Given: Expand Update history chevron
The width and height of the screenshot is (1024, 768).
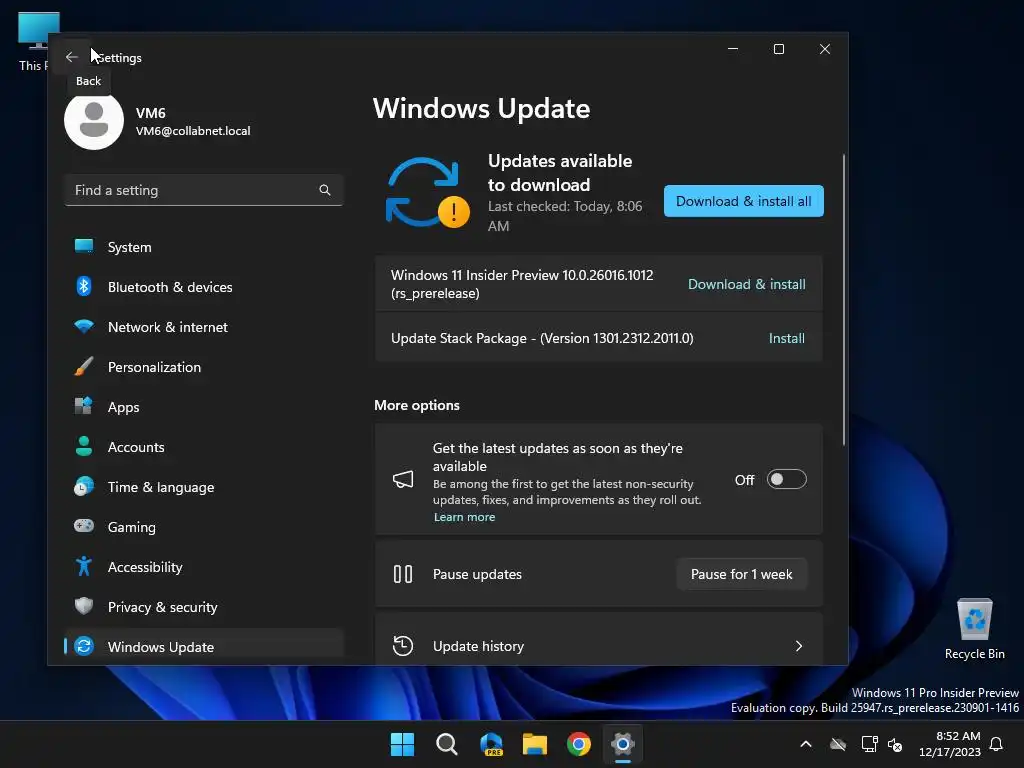Looking at the screenshot, I should pos(799,646).
